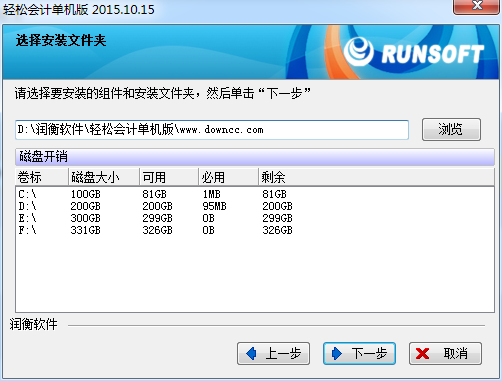The width and height of the screenshot is (502, 381).
Task: Click the 可用 column header
Action: click(x=169, y=177)
